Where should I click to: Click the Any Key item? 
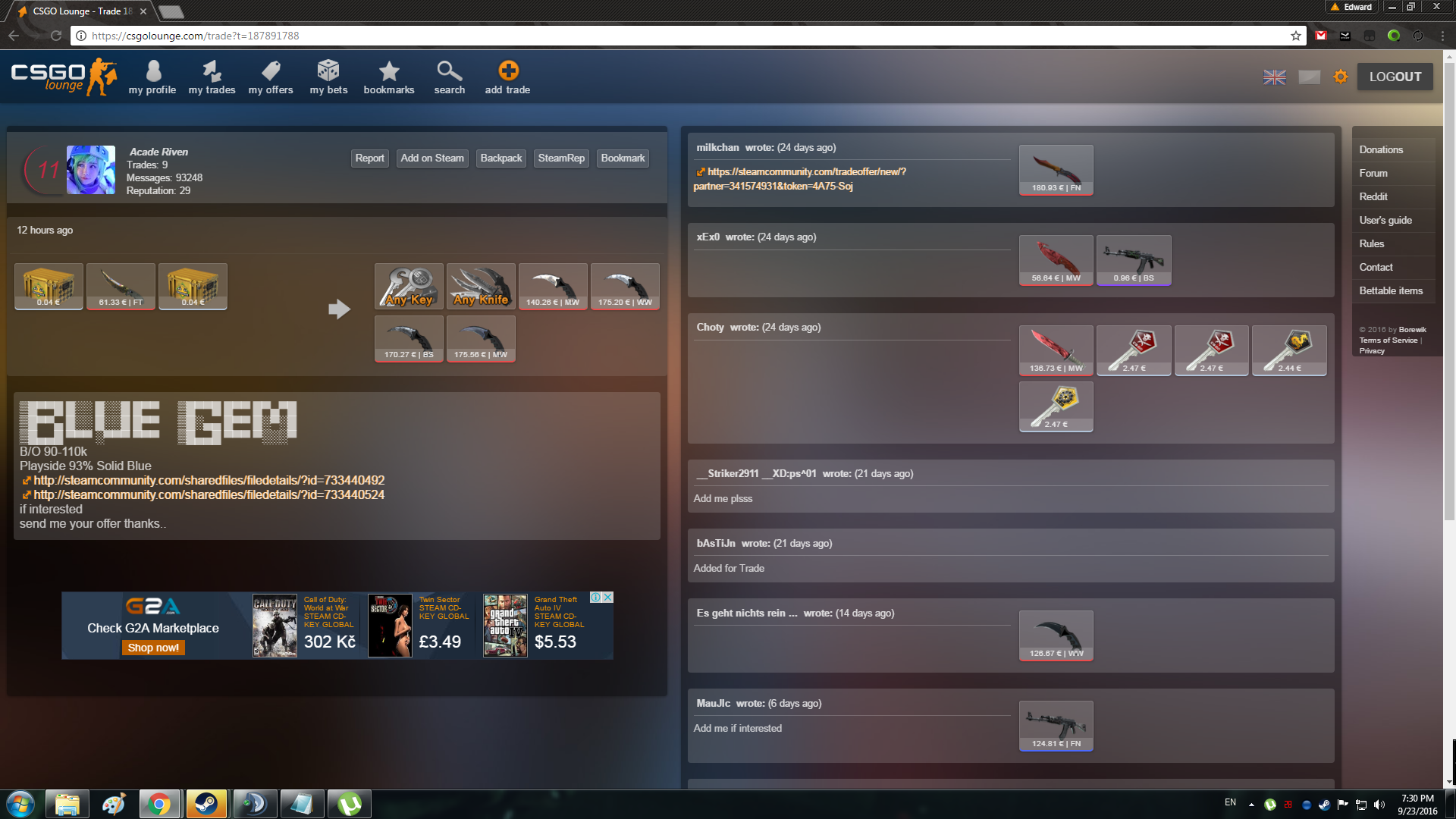pyautogui.click(x=409, y=286)
